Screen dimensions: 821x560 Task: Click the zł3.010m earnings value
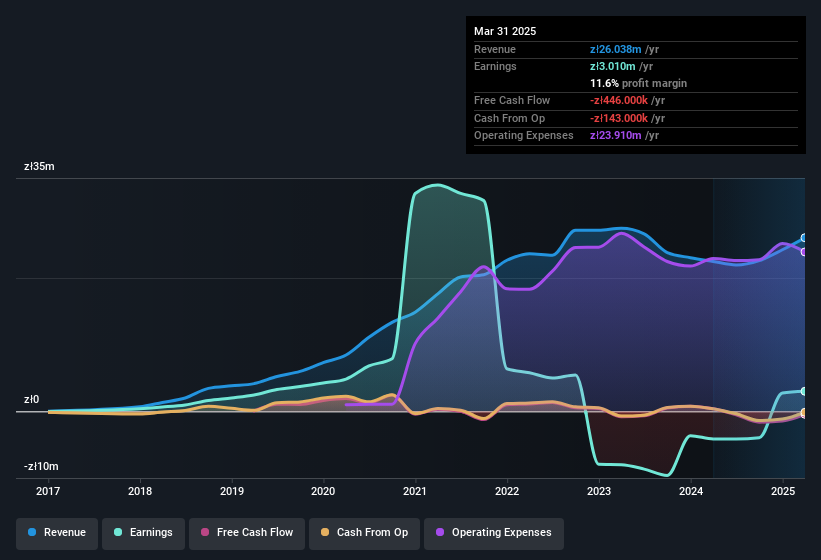pos(613,66)
